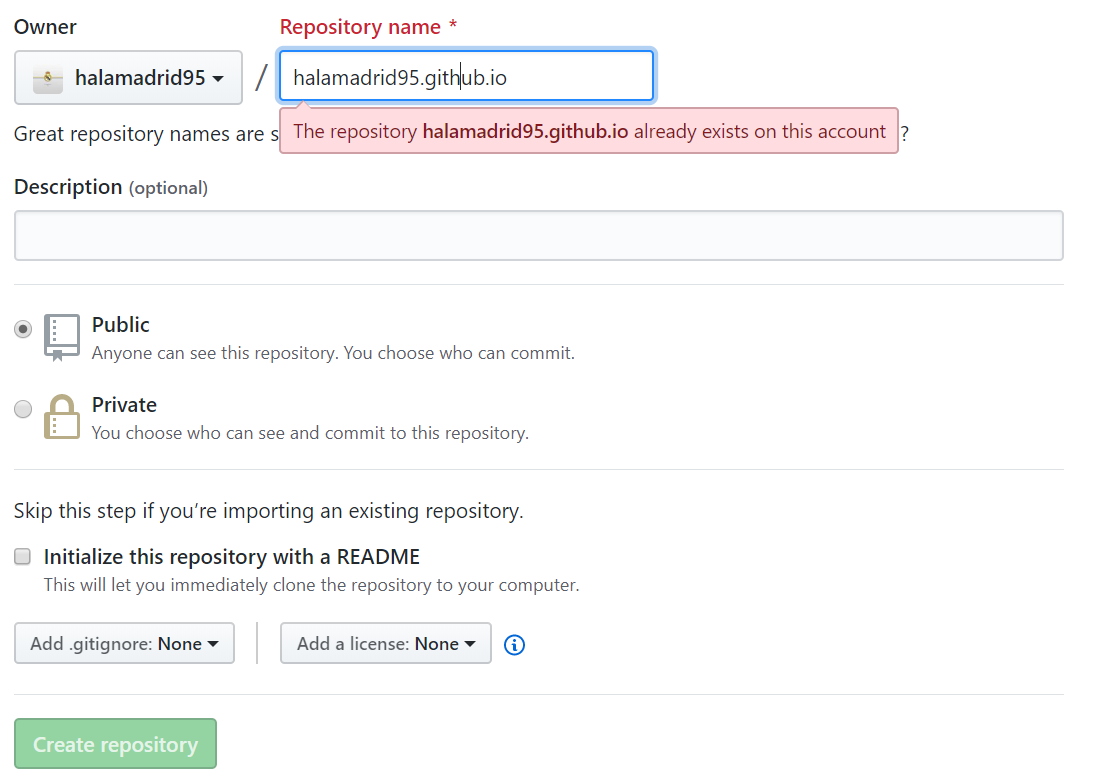Click the Private padlock icon
The image size is (1094, 781).
[61, 416]
